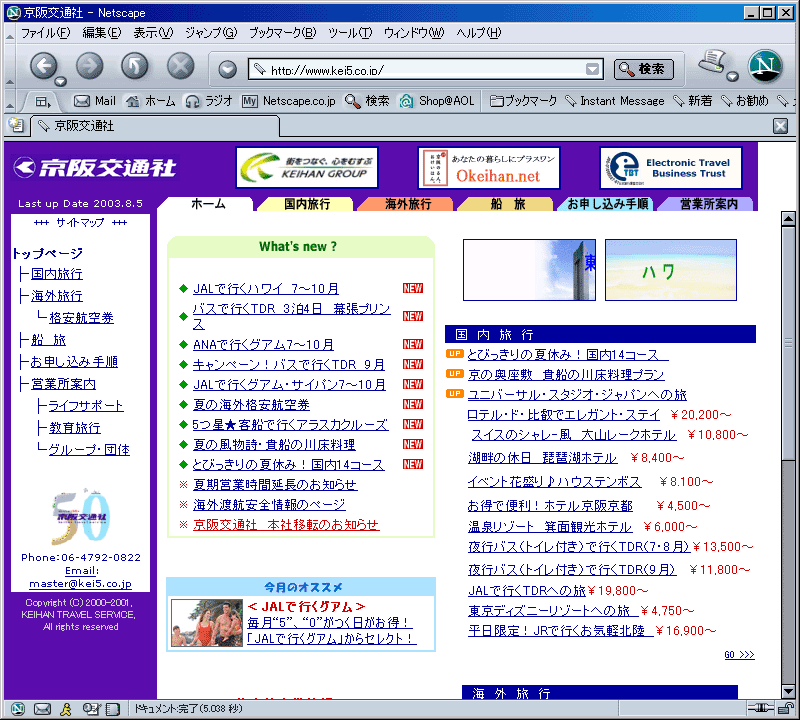
Task: Click the Forward navigation button
Action: pyautogui.click(x=90, y=66)
